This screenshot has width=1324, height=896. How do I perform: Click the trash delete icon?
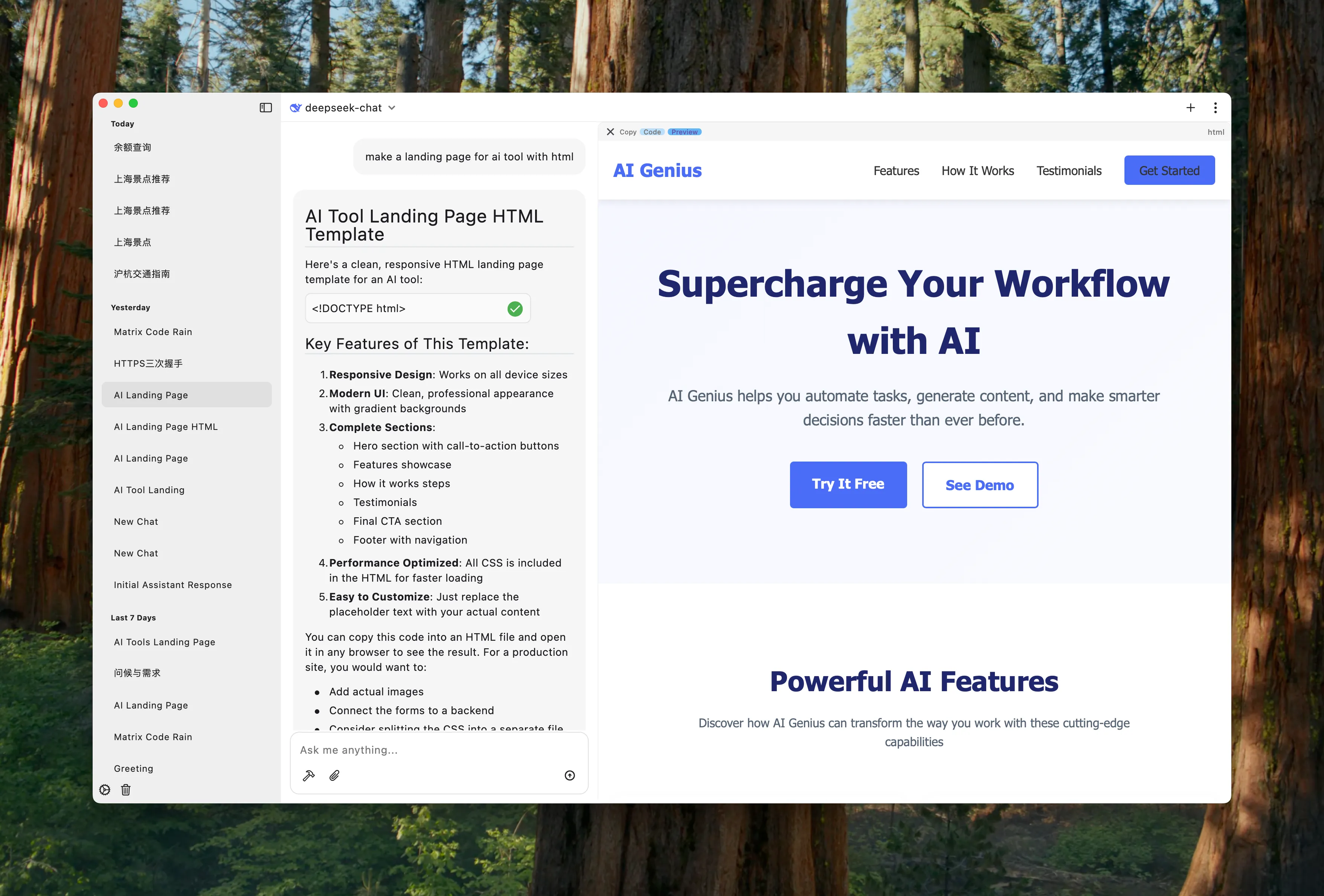click(126, 789)
